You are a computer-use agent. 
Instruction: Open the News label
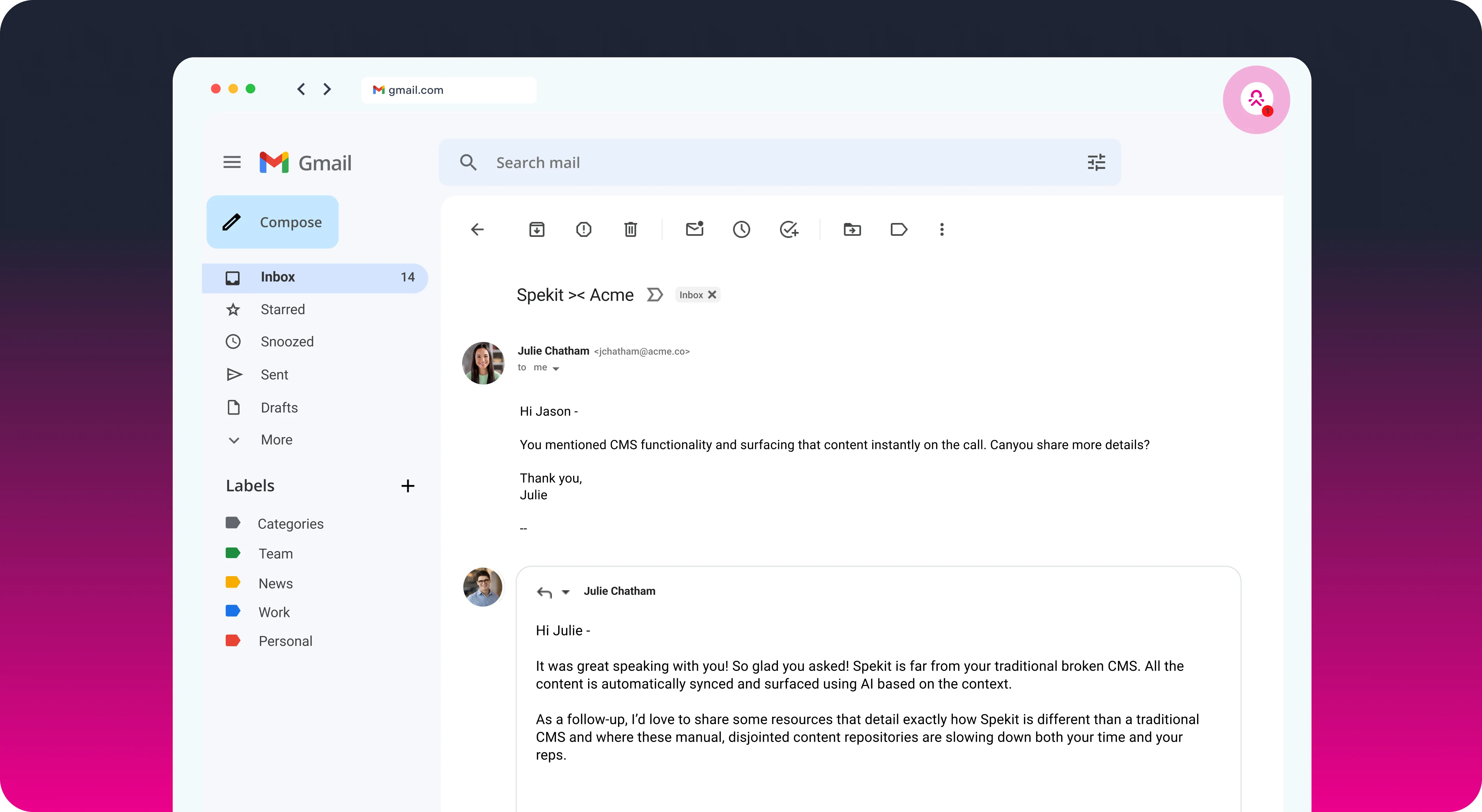pos(276,584)
